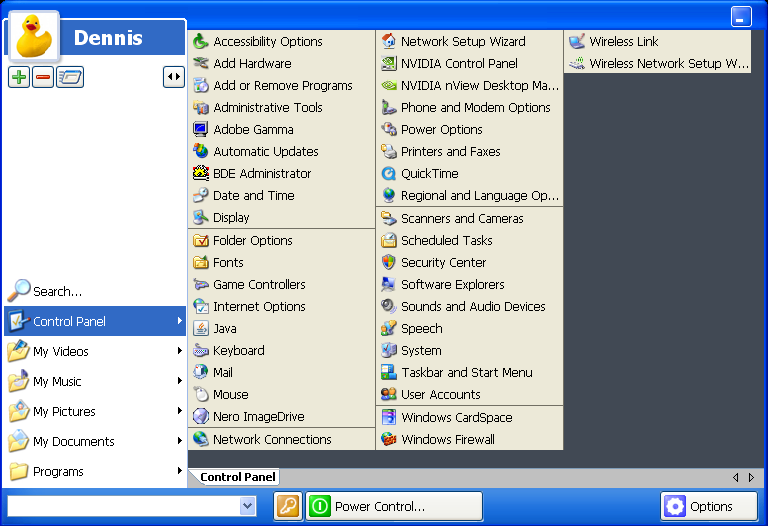Click the green plus add icon
This screenshot has height=526, width=768.
coord(19,77)
